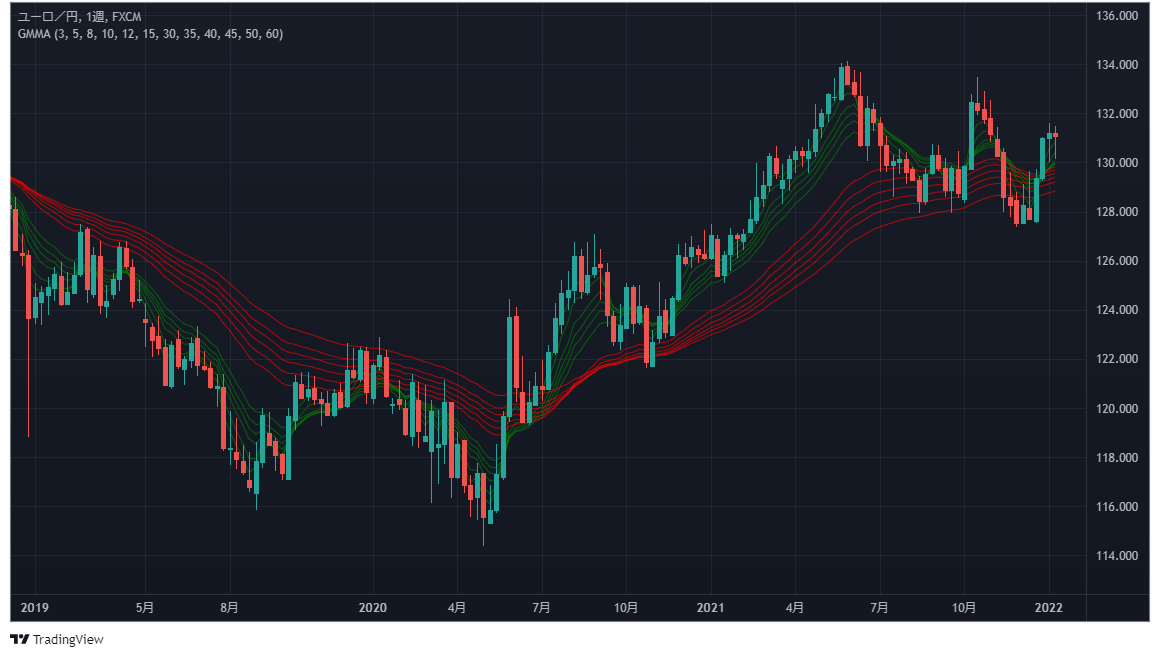
Task: Click the TradingView logo icon
Action: point(19,639)
